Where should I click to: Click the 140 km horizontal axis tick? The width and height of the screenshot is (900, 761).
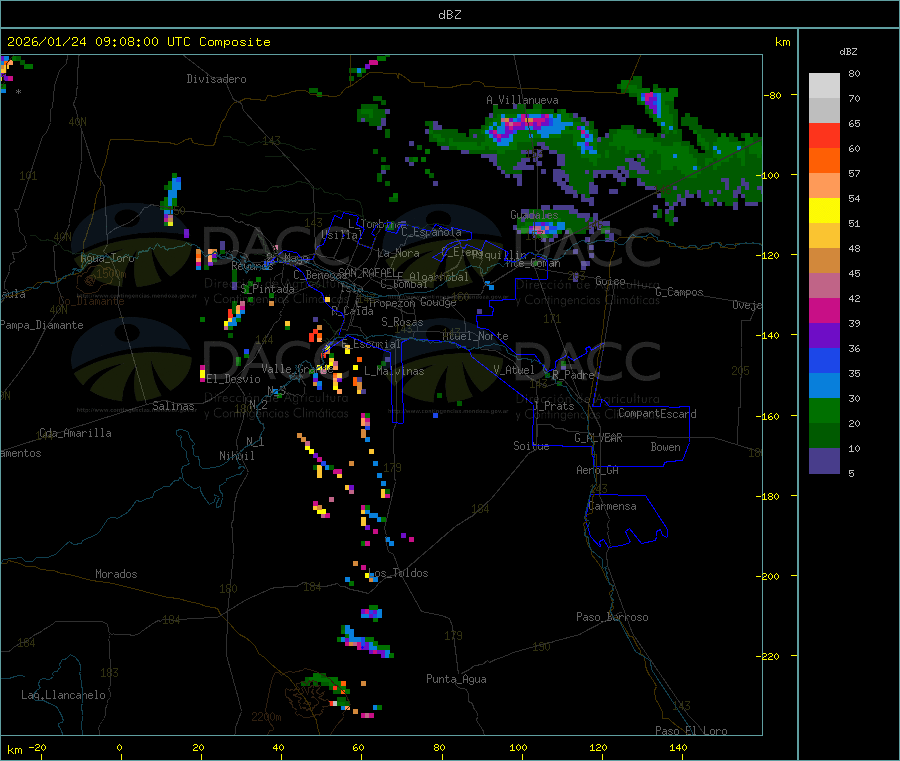click(x=678, y=747)
